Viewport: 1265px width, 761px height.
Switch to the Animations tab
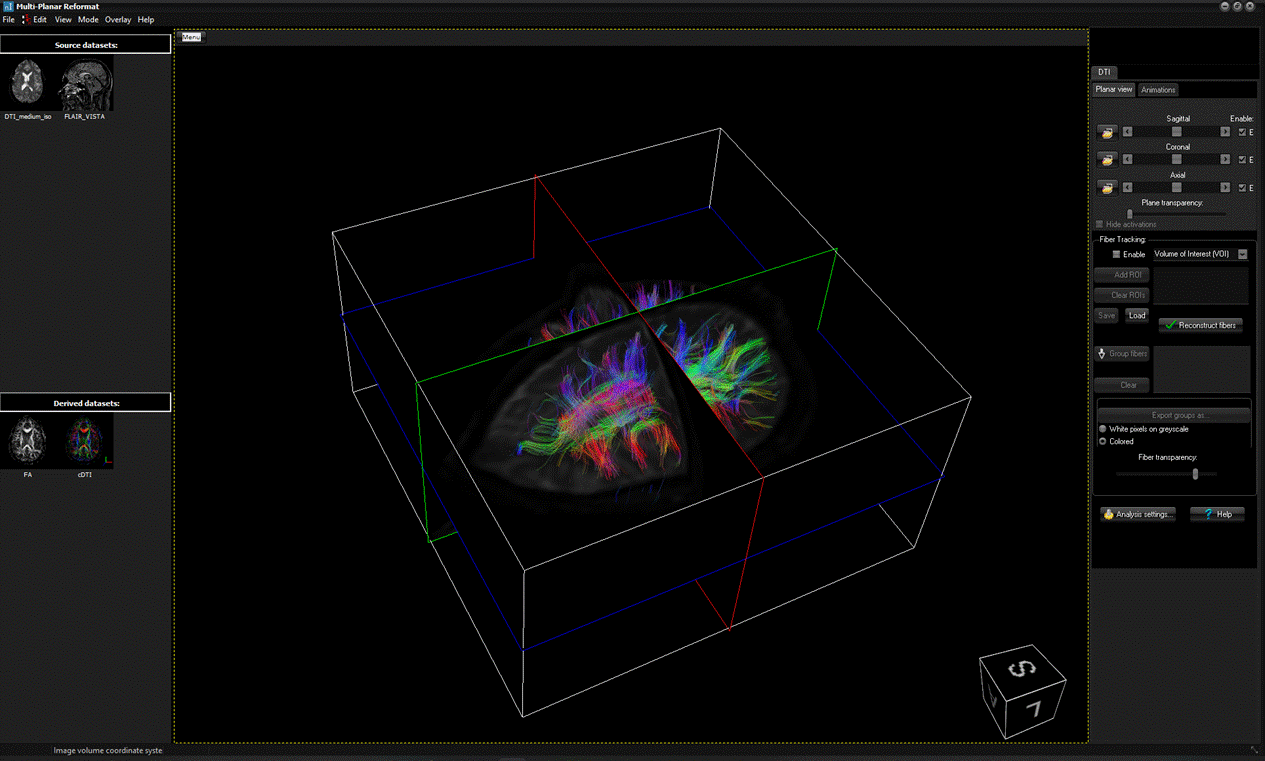[1158, 90]
